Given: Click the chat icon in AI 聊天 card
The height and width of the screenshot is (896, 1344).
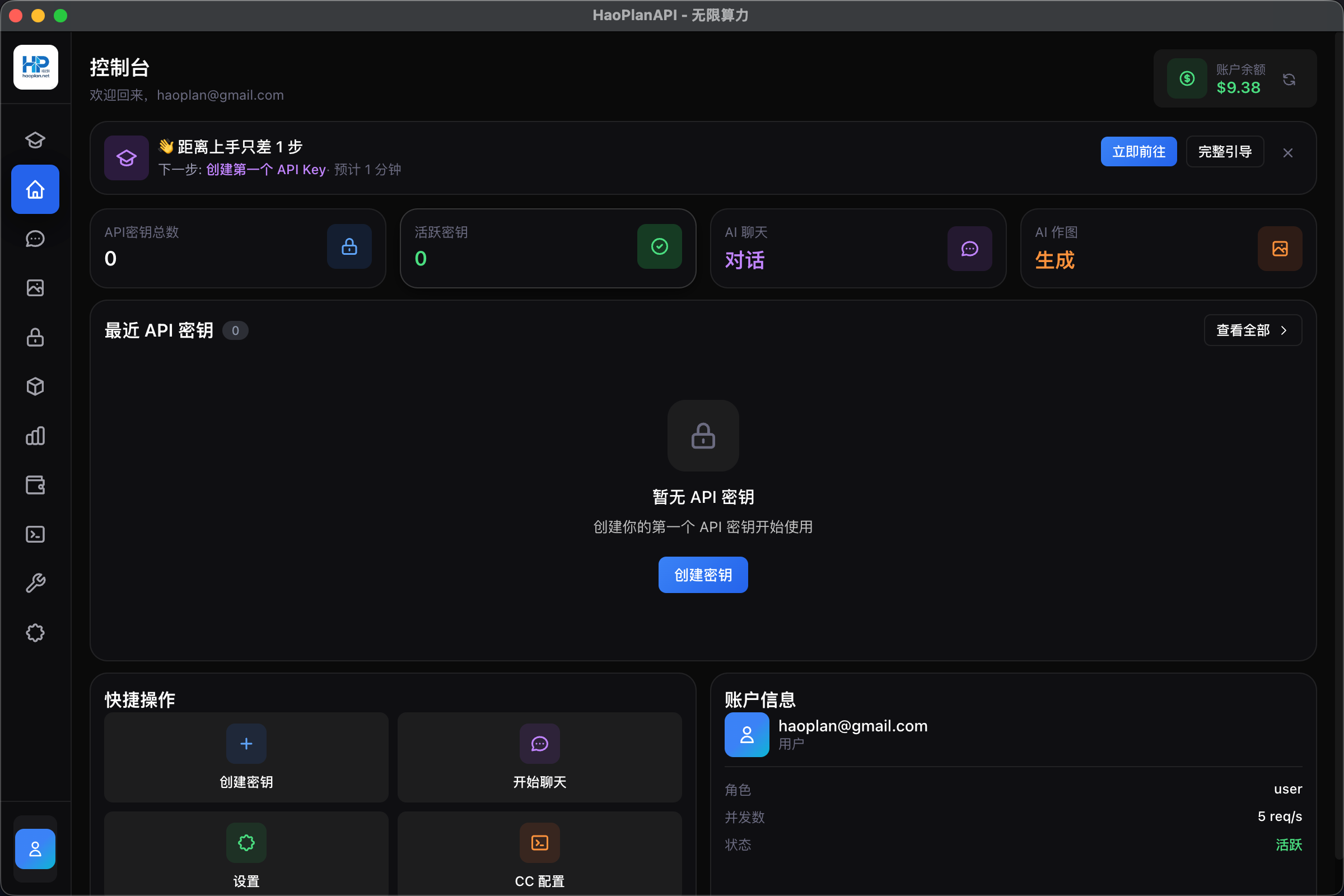Looking at the screenshot, I should (x=970, y=249).
